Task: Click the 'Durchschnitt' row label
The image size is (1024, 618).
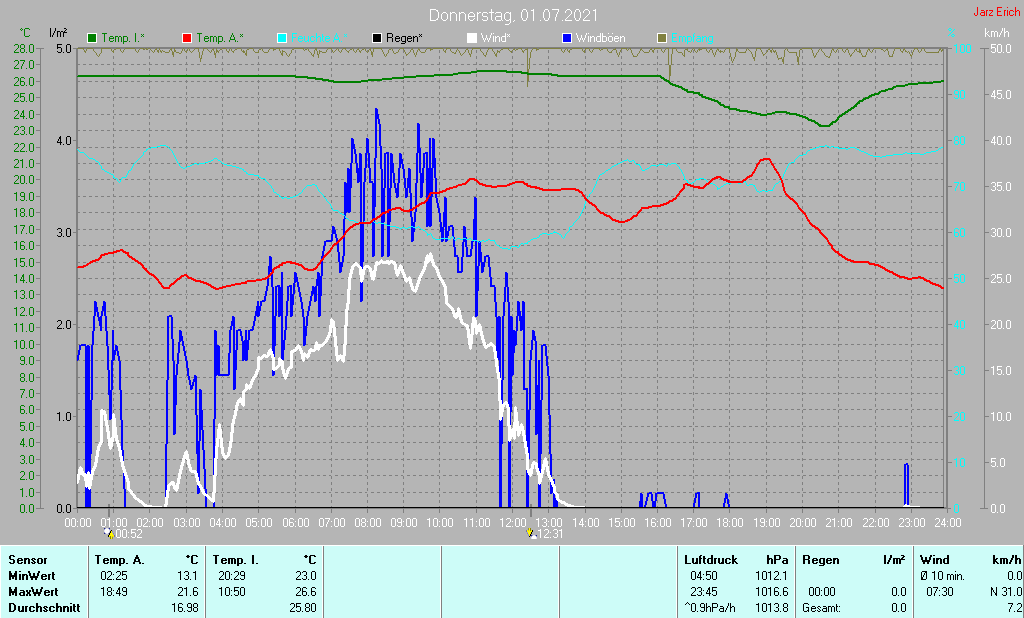Action: coord(44,608)
